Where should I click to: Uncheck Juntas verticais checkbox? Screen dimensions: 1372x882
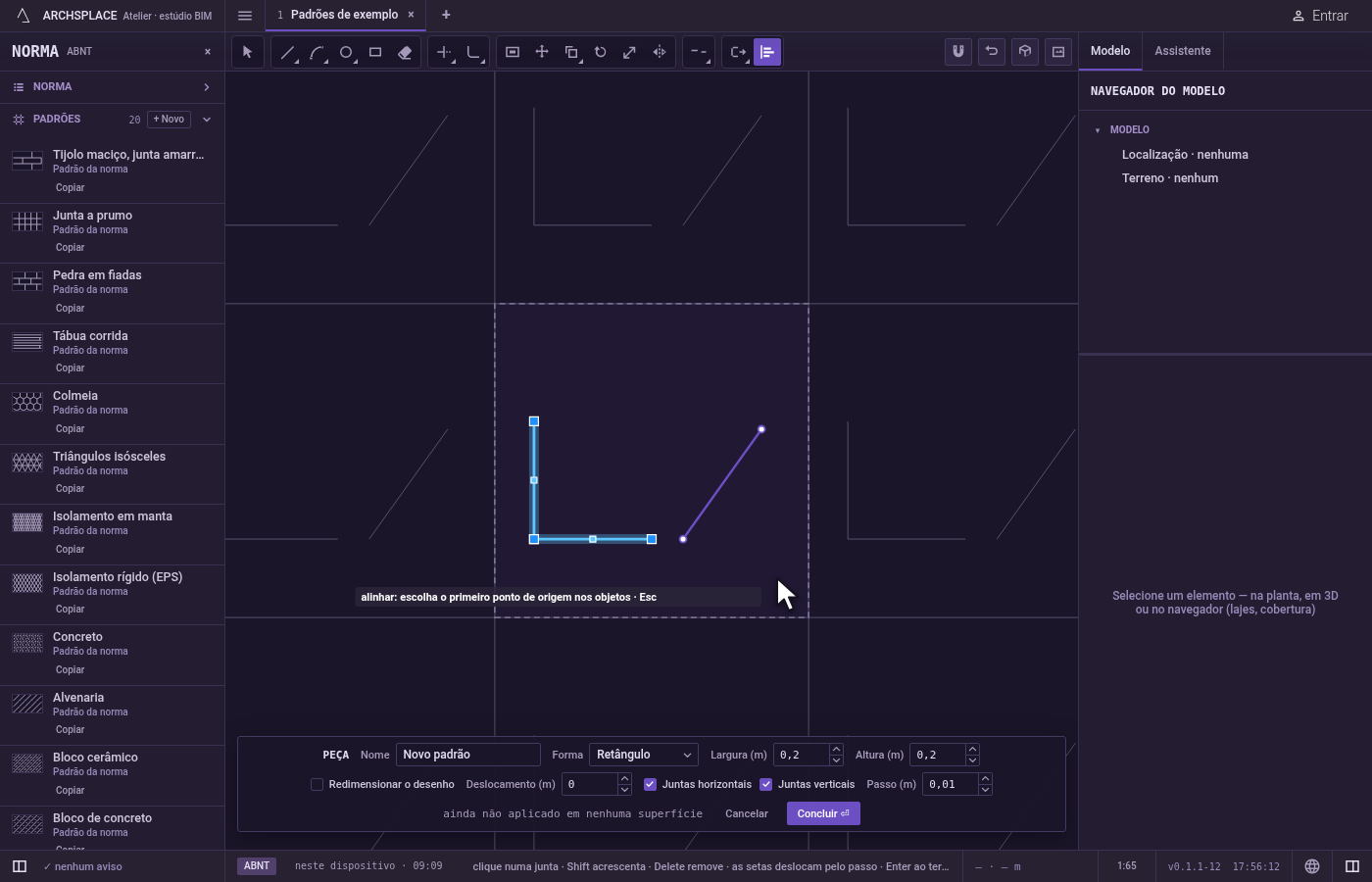click(765, 784)
